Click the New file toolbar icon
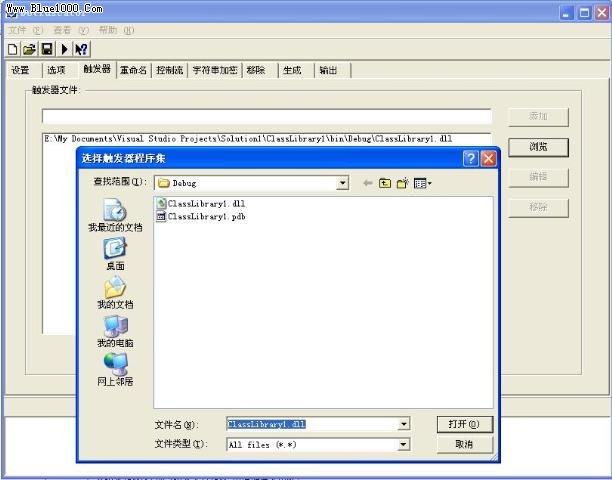This screenshot has width=612, height=480. pyautogui.click(x=12, y=48)
